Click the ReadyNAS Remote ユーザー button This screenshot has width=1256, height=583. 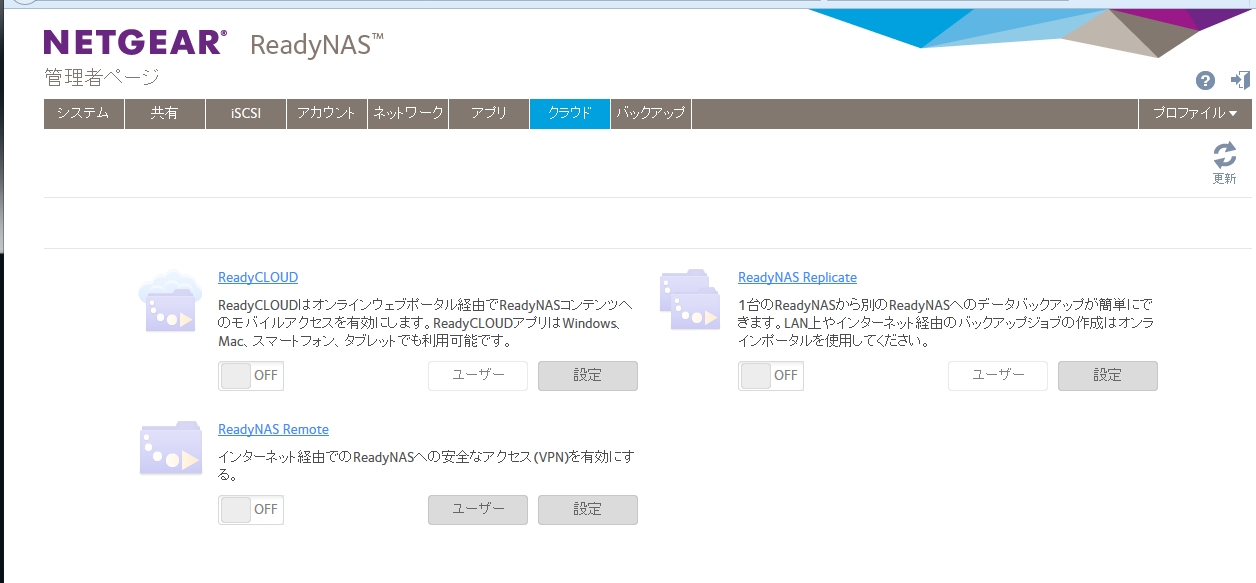(478, 510)
